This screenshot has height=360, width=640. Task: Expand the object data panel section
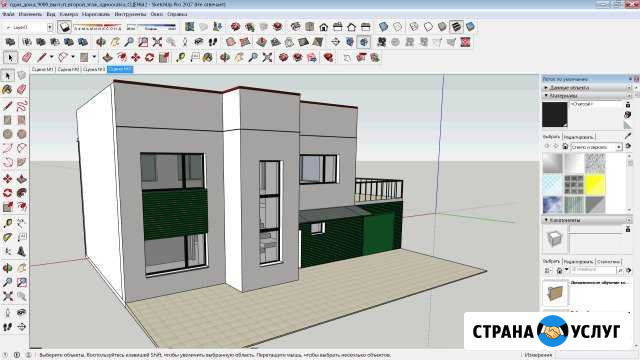pyautogui.click(x=585, y=87)
